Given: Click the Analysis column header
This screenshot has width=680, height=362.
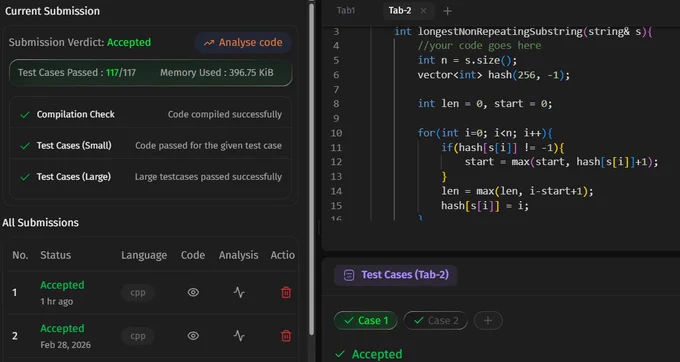Looking at the screenshot, I should pos(239,255).
